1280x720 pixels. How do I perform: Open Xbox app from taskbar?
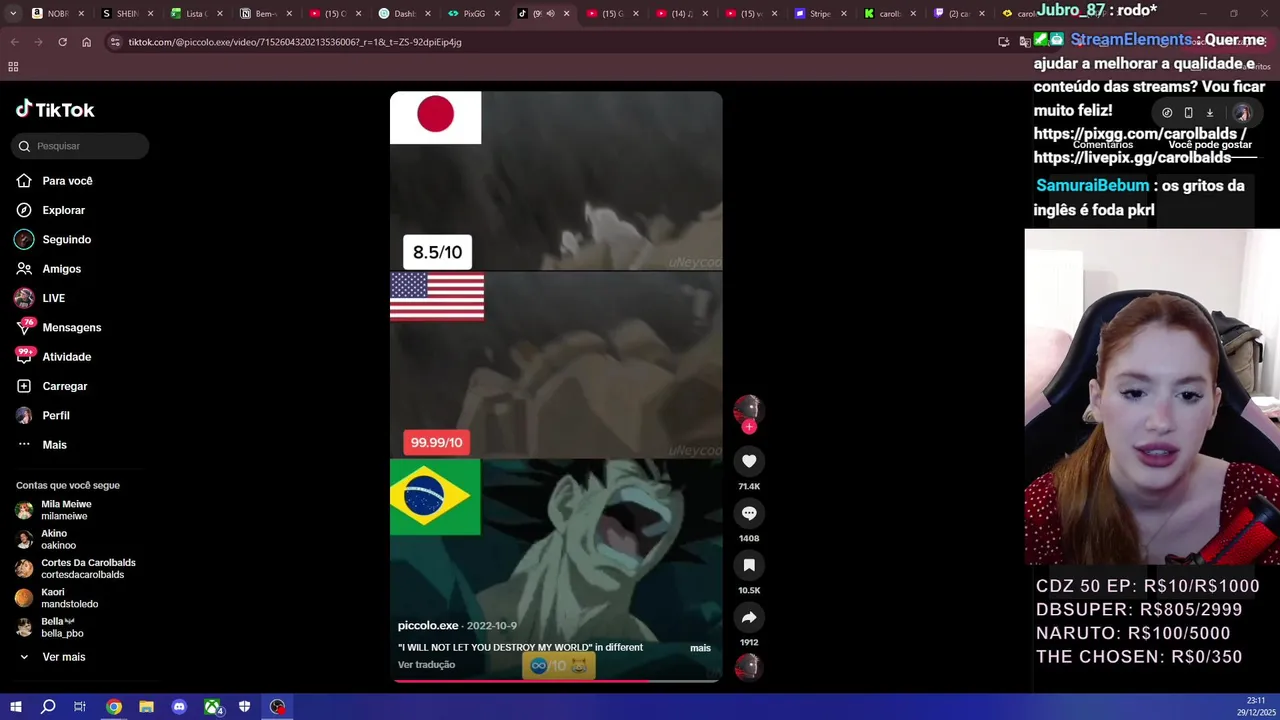point(212,707)
